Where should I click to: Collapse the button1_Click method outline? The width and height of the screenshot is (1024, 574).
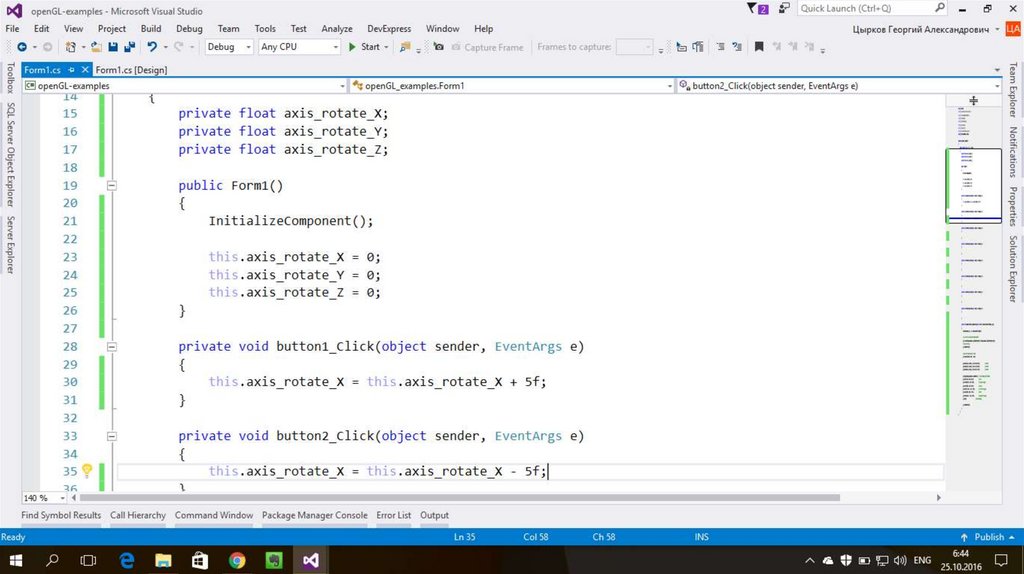point(112,347)
